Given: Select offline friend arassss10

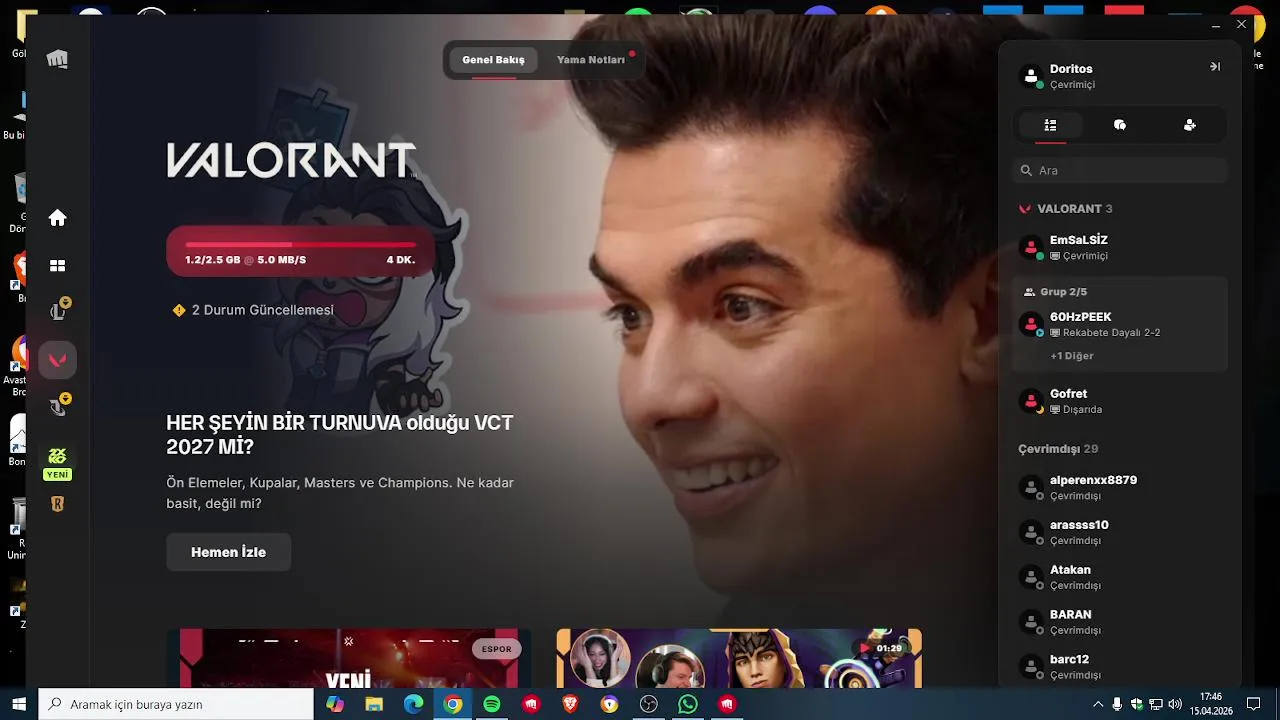Looking at the screenshot, I should [x=1120, y=532].
